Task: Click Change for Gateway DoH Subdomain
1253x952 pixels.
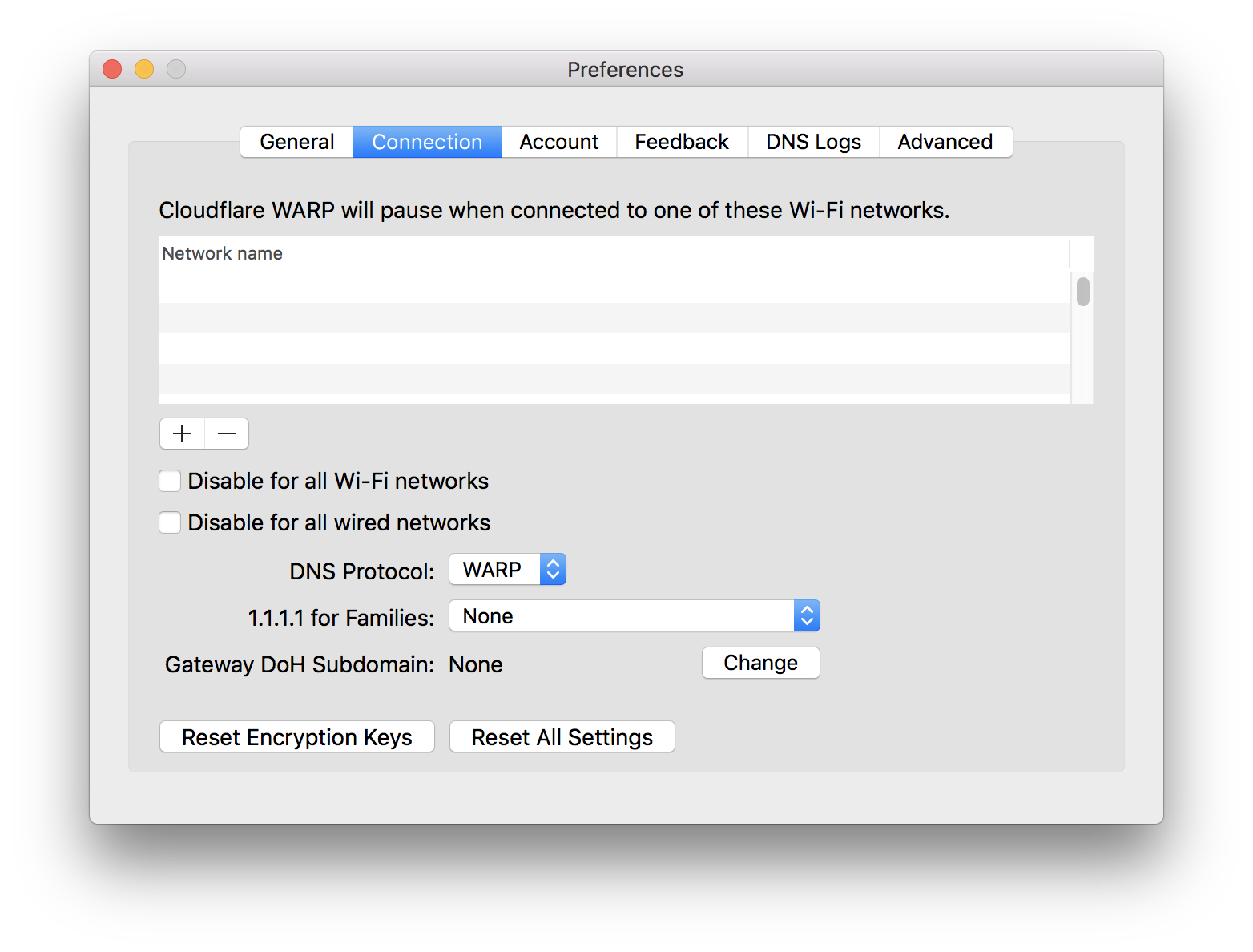Action: tap(761, 663)
